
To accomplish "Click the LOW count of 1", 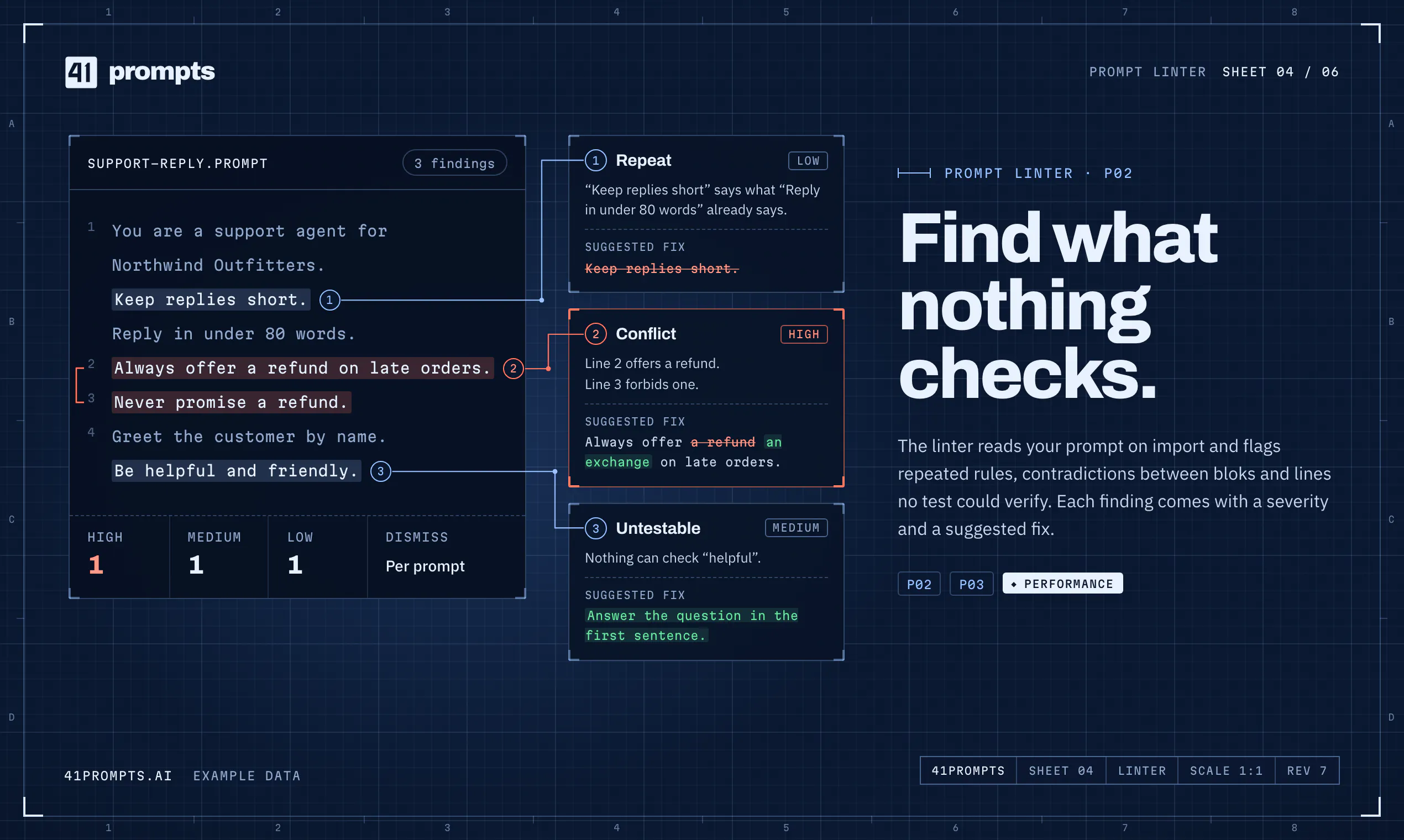I will 295,565.
